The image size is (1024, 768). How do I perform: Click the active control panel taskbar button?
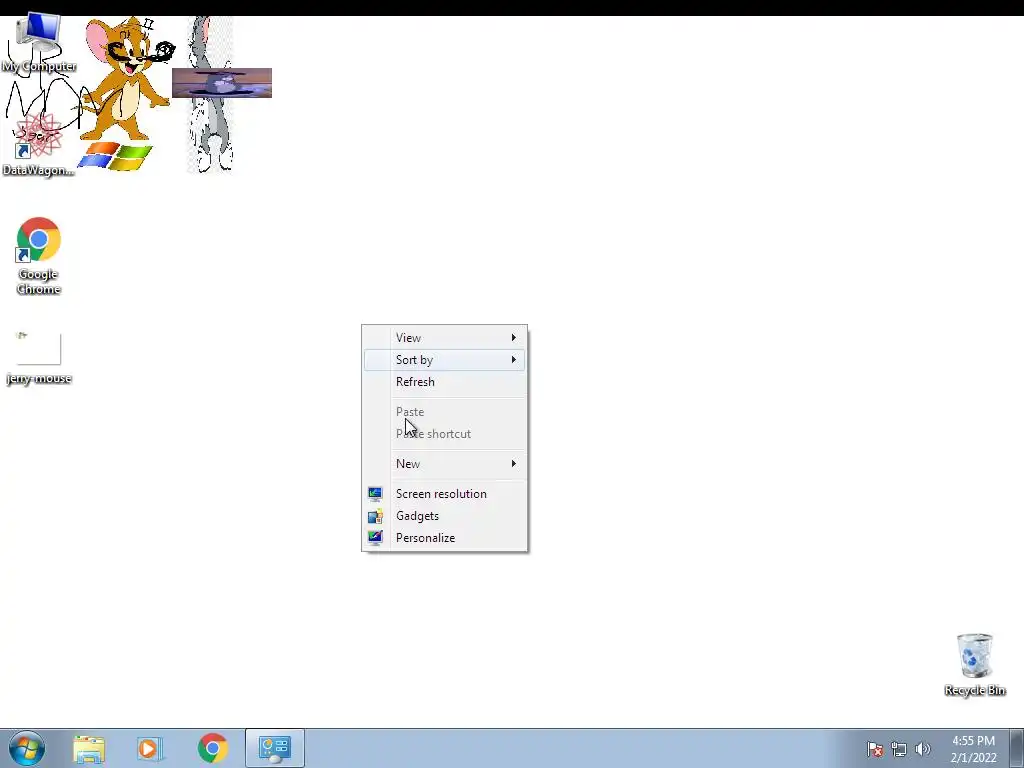coord(275,748)
